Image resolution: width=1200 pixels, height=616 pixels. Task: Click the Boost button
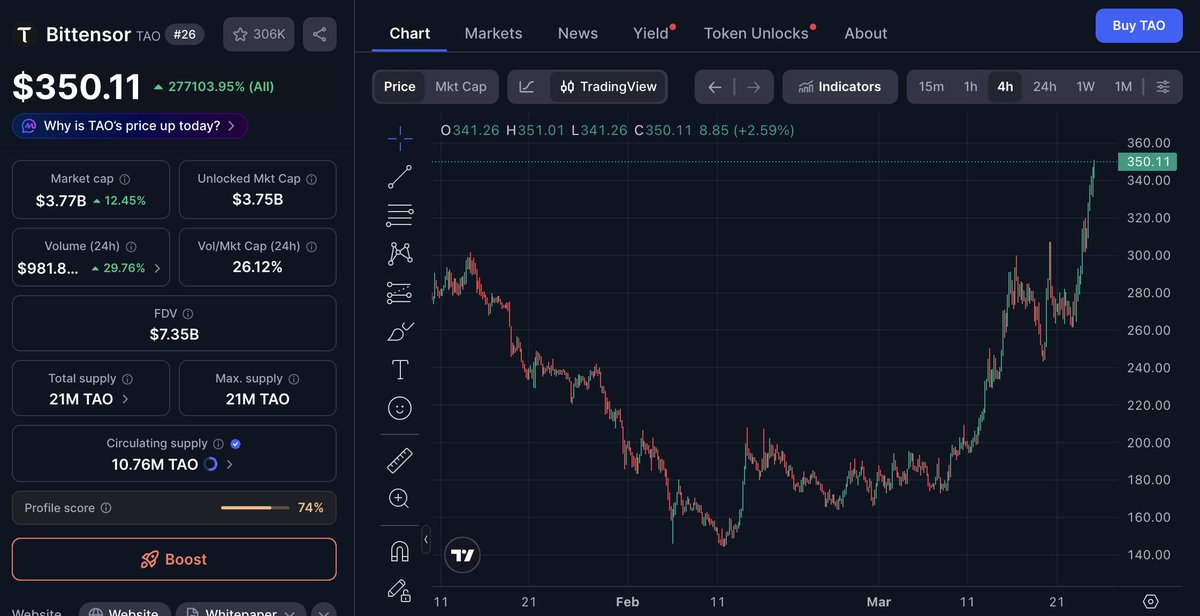click(x=174, y=559)
